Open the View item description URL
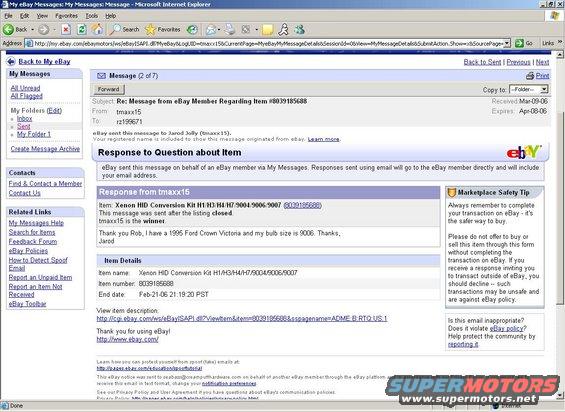Screen dimensions: 565x412 (241, 319)
